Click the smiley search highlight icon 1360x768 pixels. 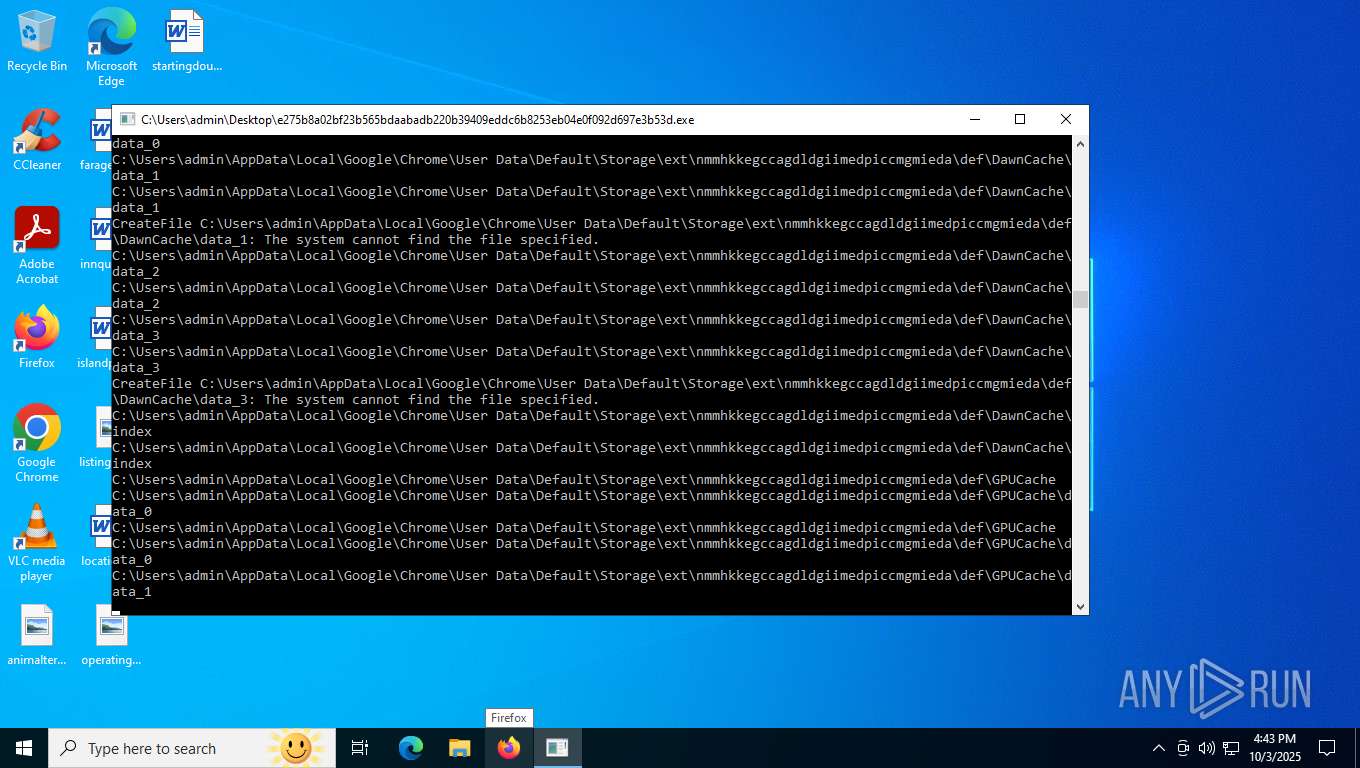coord(296,748)
